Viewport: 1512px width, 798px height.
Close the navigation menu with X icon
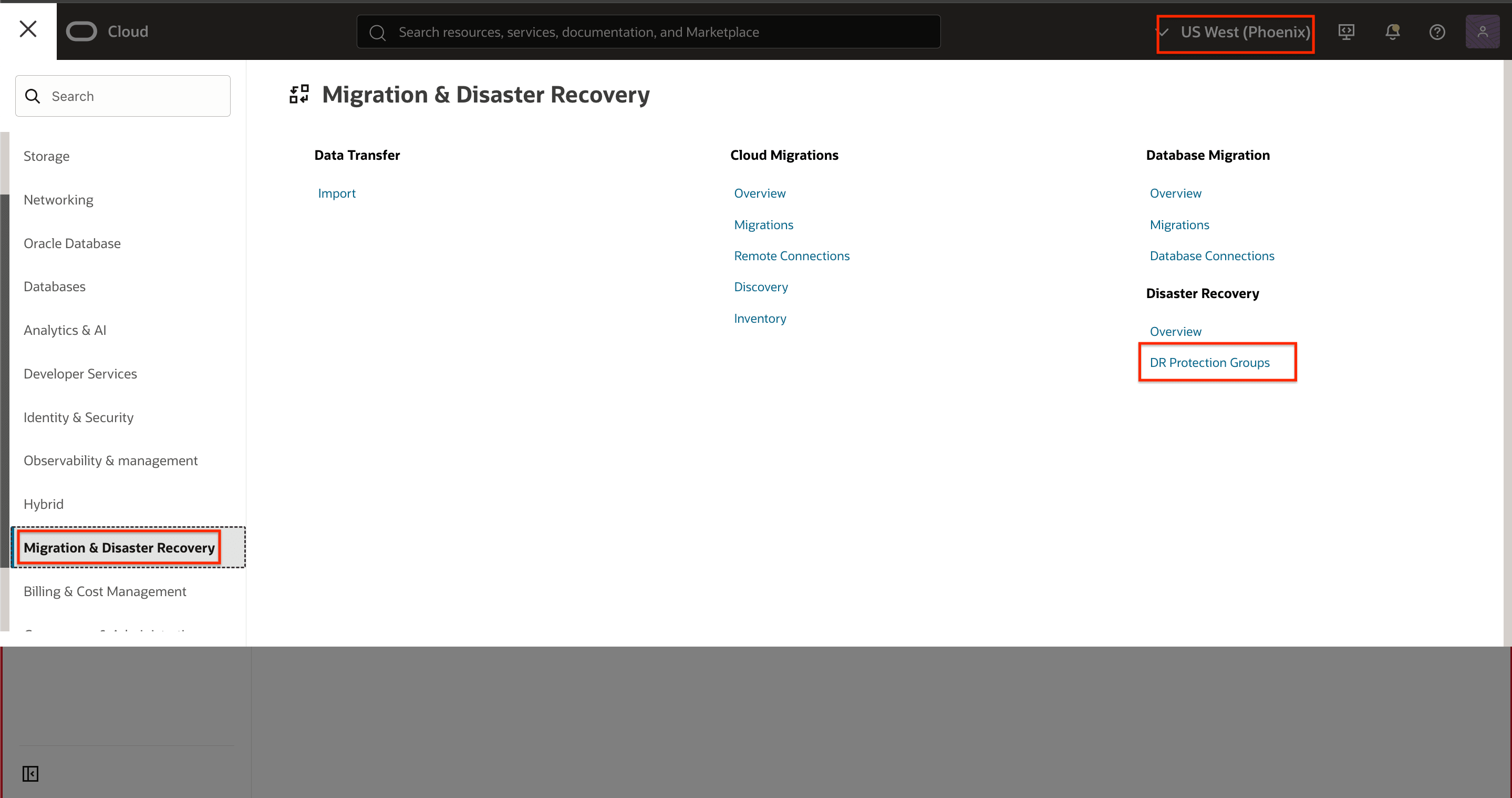[x=28, y=29]
